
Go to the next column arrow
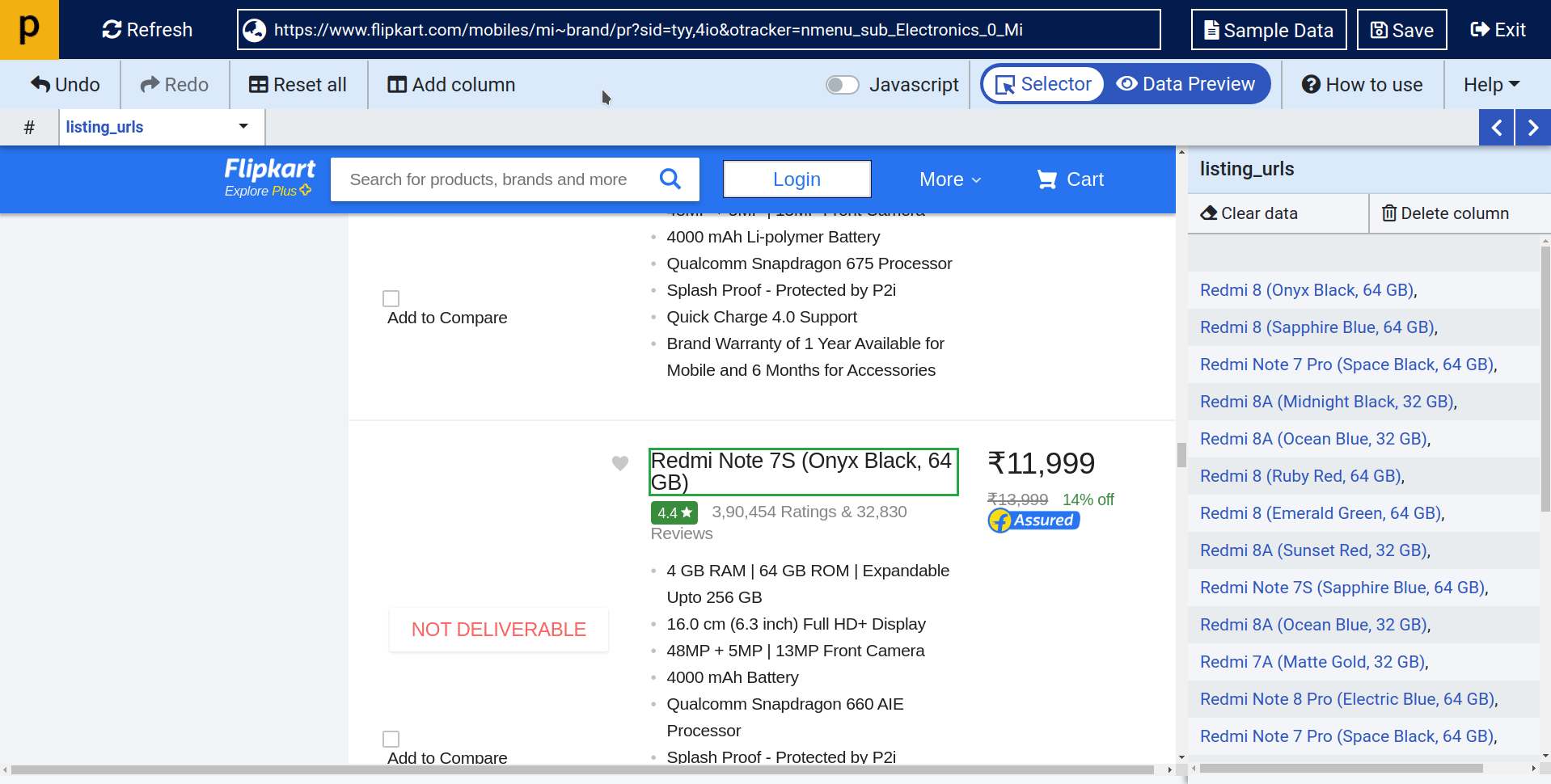tap(1533, 127)
